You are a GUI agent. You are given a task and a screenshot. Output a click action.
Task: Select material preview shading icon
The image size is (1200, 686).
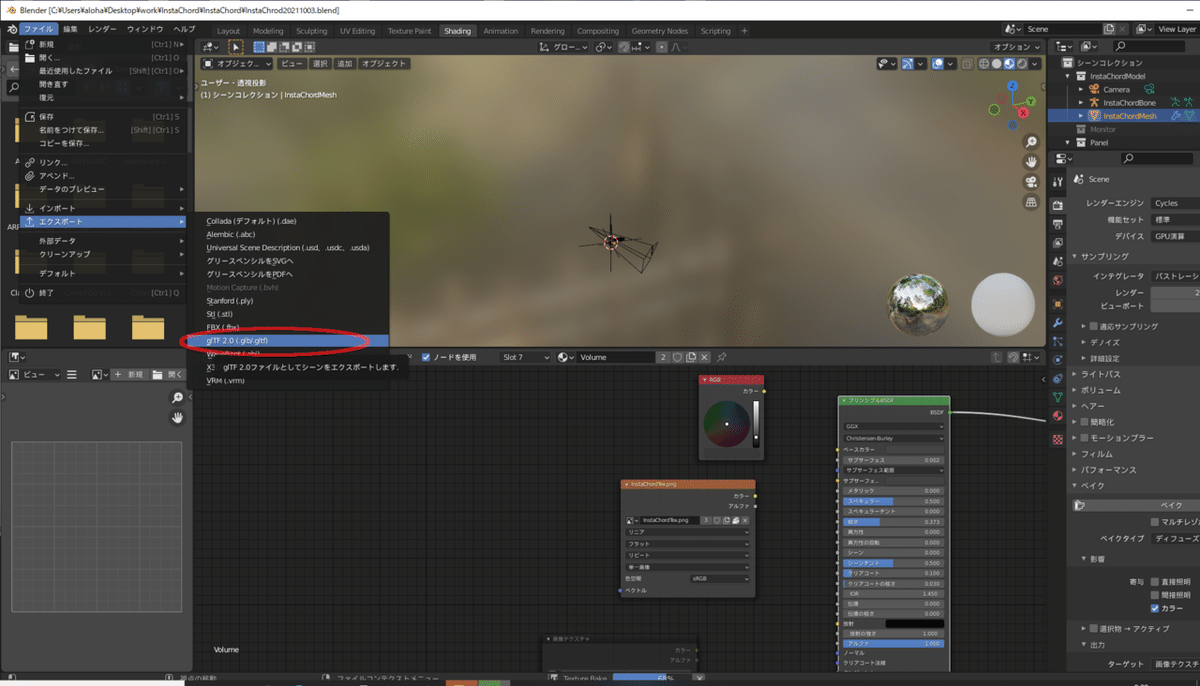1009,64
